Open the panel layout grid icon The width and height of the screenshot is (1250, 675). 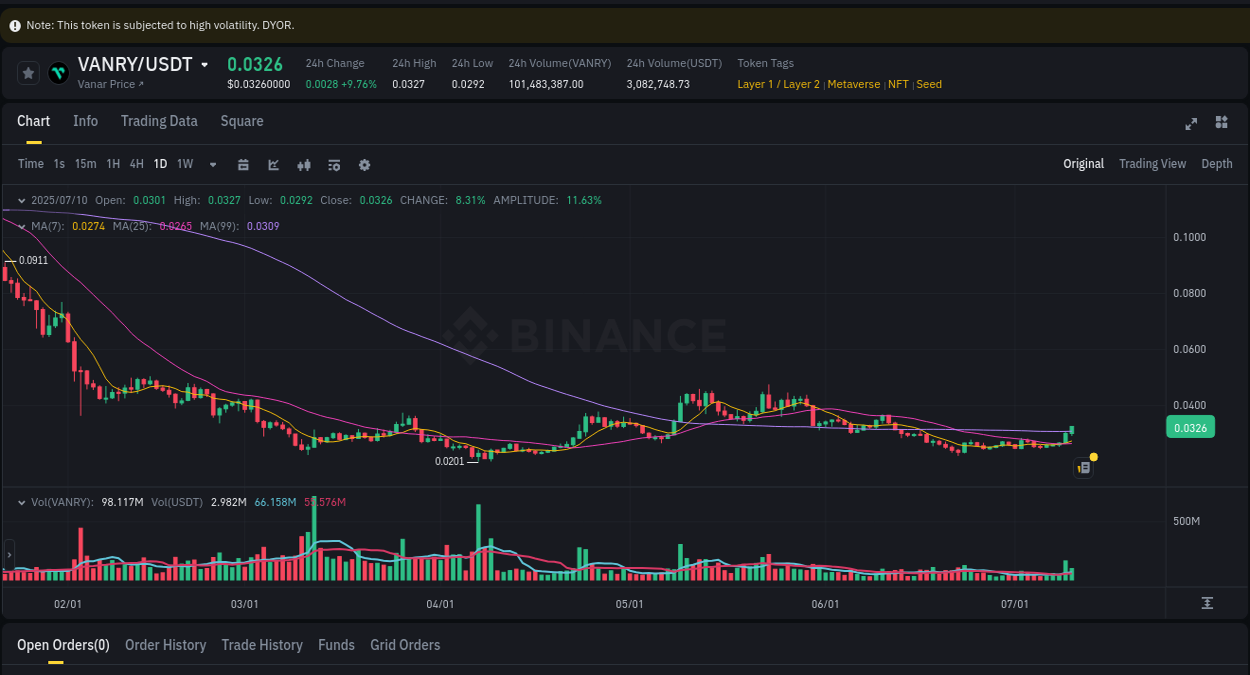pyautogui.click(x=1221, y=123)
